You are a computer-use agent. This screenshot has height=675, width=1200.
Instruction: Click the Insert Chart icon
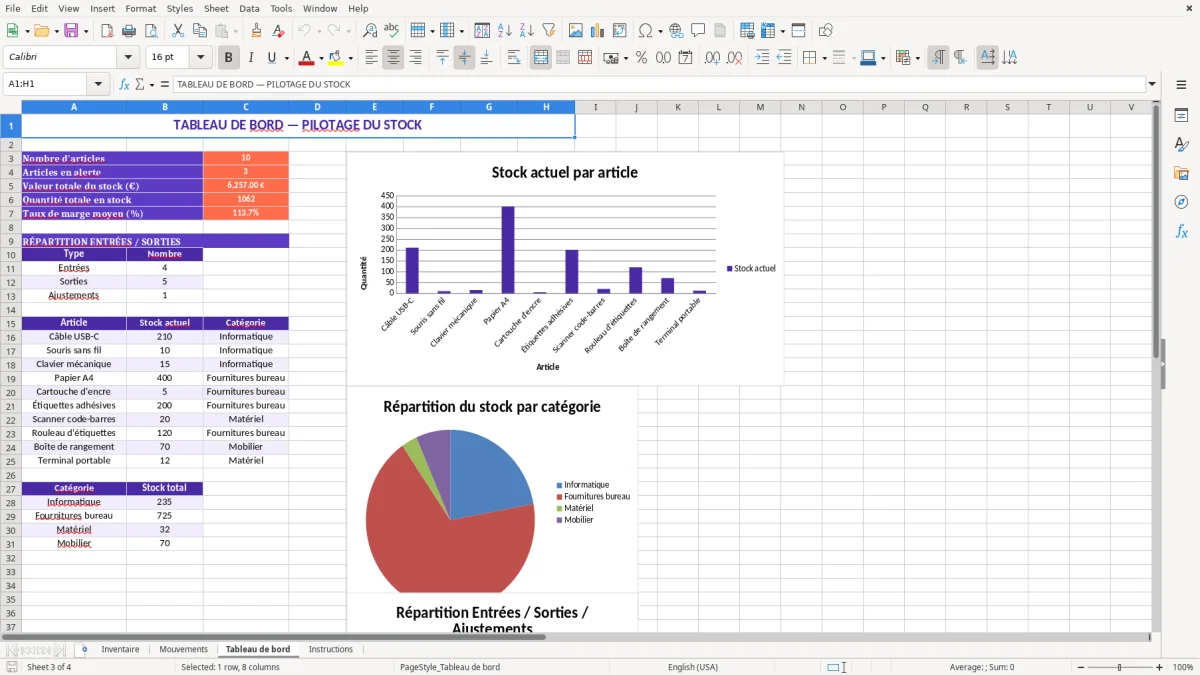pyautogui.click(x=598, y=31)
